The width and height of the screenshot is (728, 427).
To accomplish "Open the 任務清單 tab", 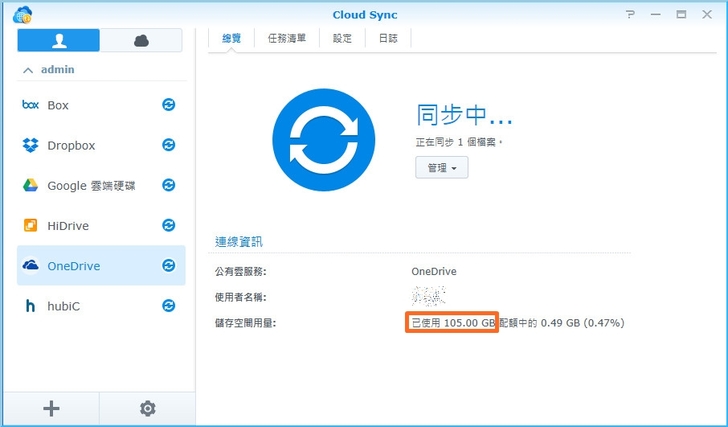I will tap(287, 38).
